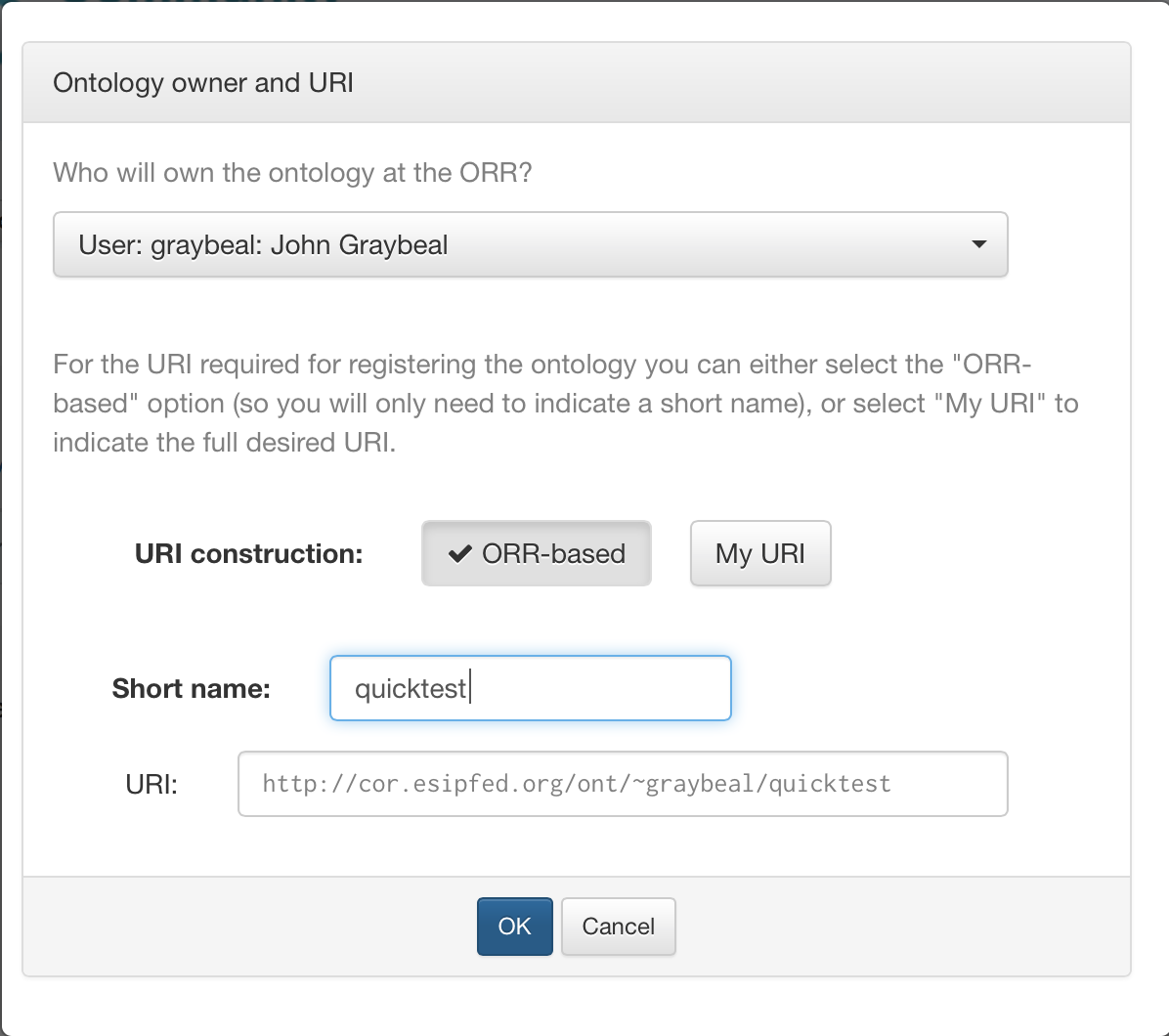Open the ontology owner dropdown
The image size is (1169, 1036).
530,244
